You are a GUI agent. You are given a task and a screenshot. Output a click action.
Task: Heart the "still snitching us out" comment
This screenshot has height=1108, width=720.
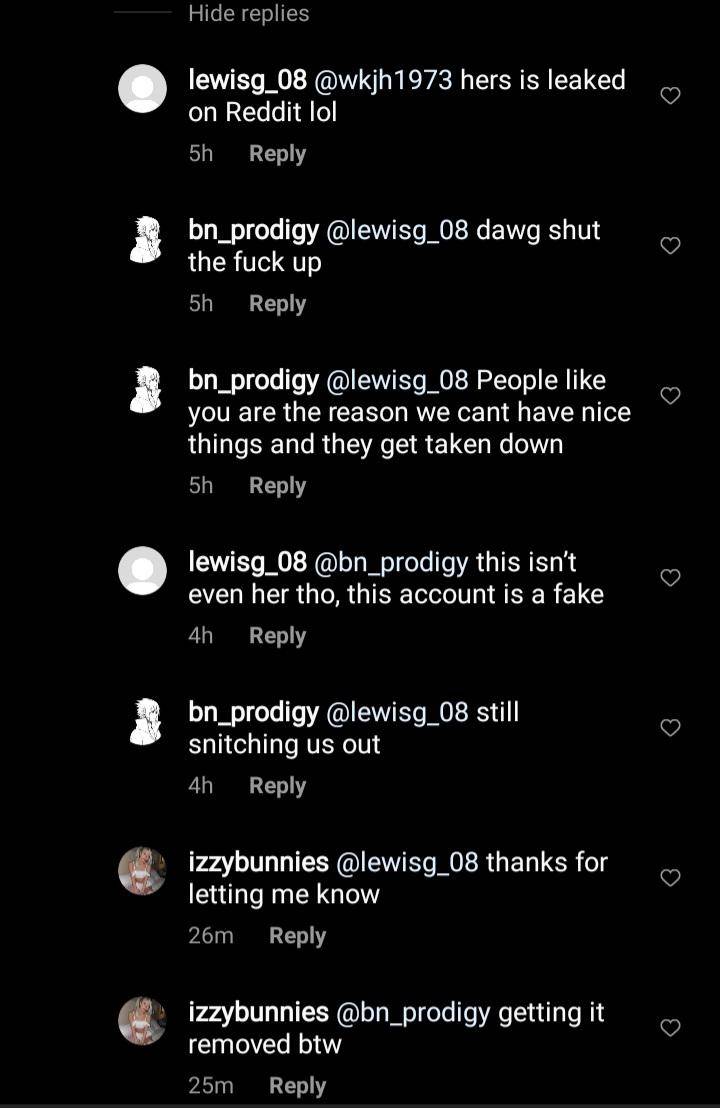coord(671,728)
